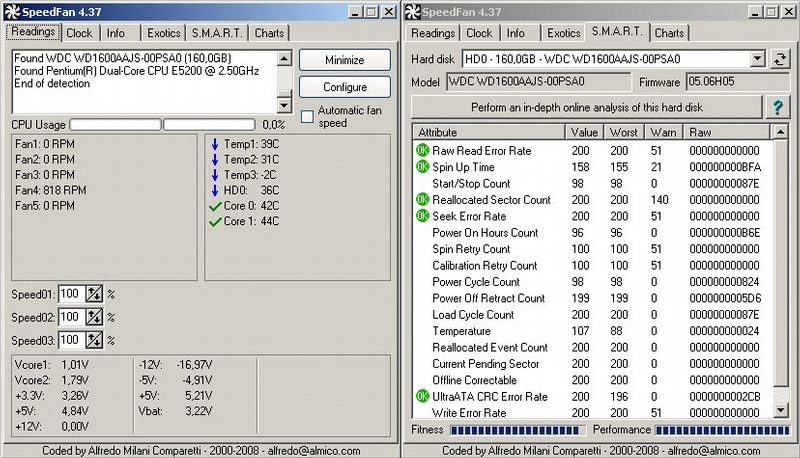
Task: Click the Value column header
Action: pos(584,132)
